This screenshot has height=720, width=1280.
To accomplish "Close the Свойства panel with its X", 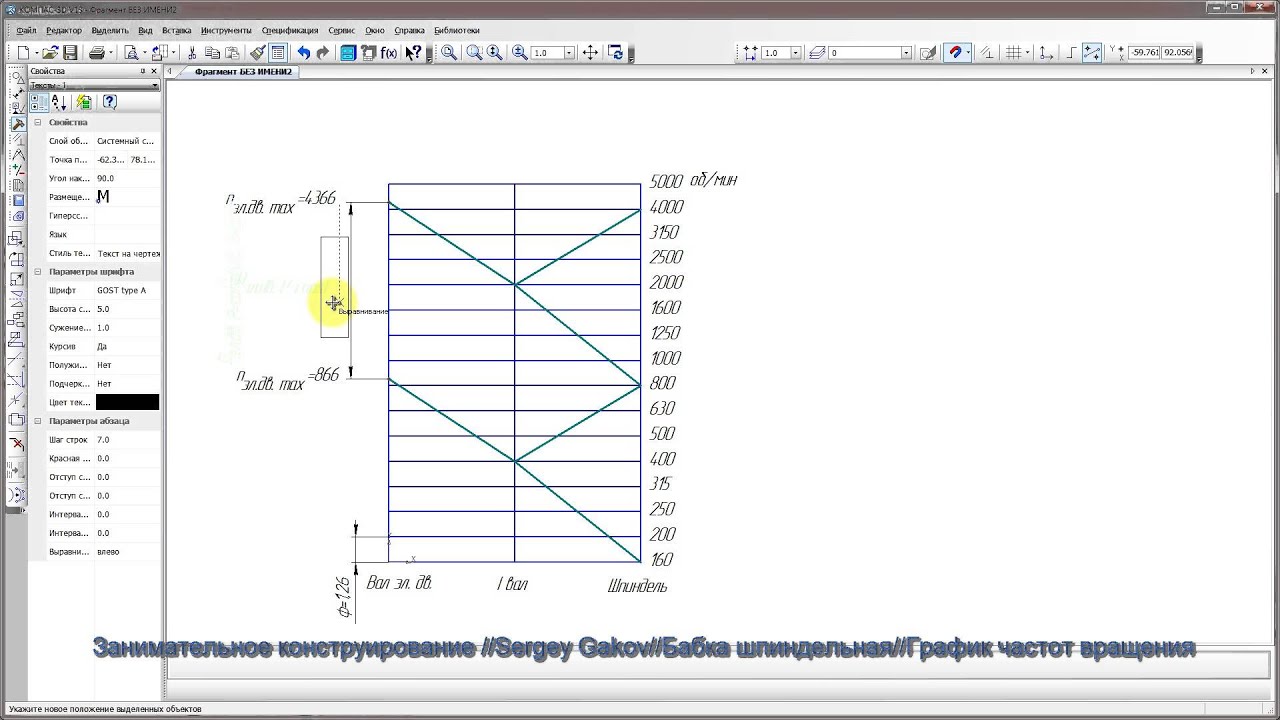I will point(155,71).
